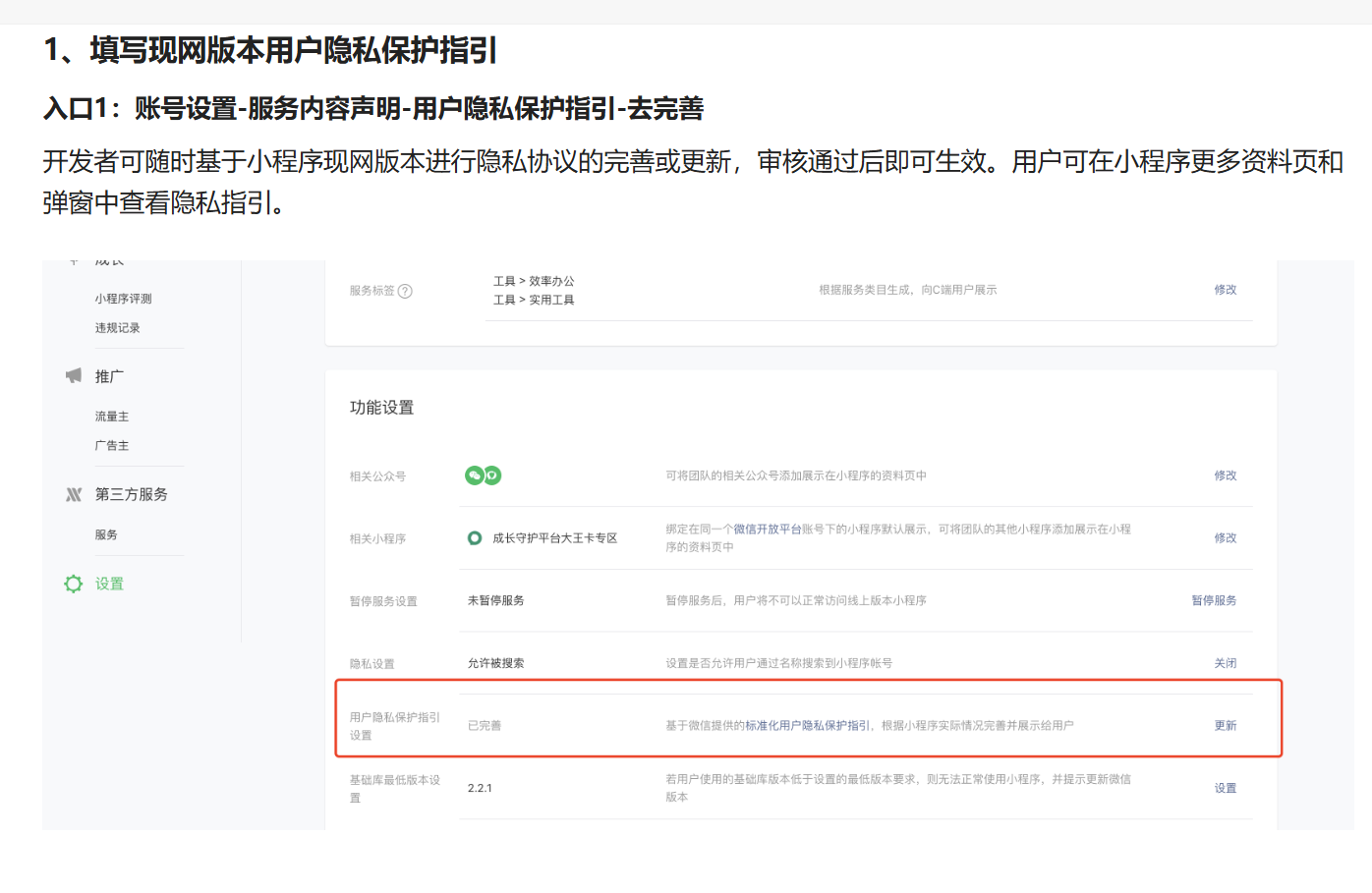Select the 推广 sidebar section

(110, 376)
